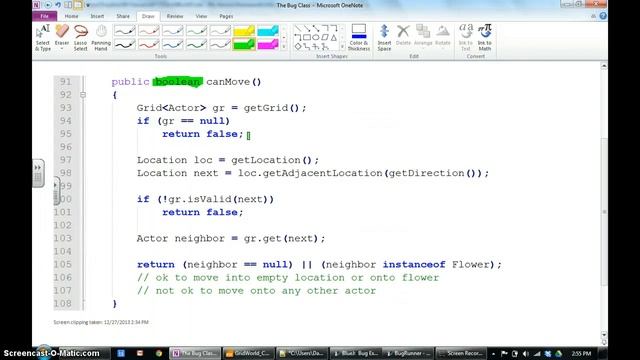Click the taskbar clock showing 2:55 PM
The height and width of the screenshot is (360, 640).
pos(581,353)
